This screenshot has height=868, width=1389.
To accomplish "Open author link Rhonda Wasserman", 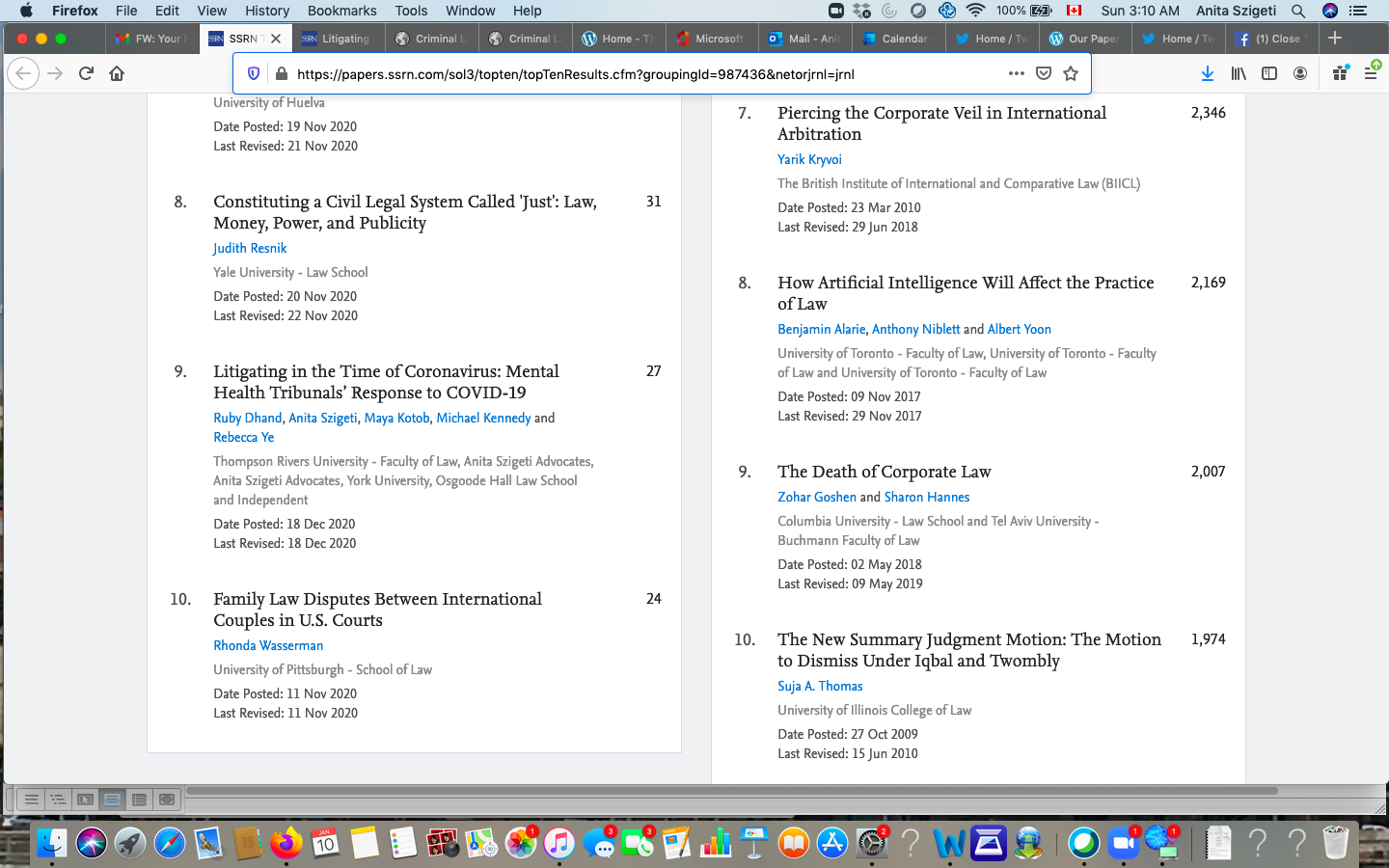I will [268, 645].
